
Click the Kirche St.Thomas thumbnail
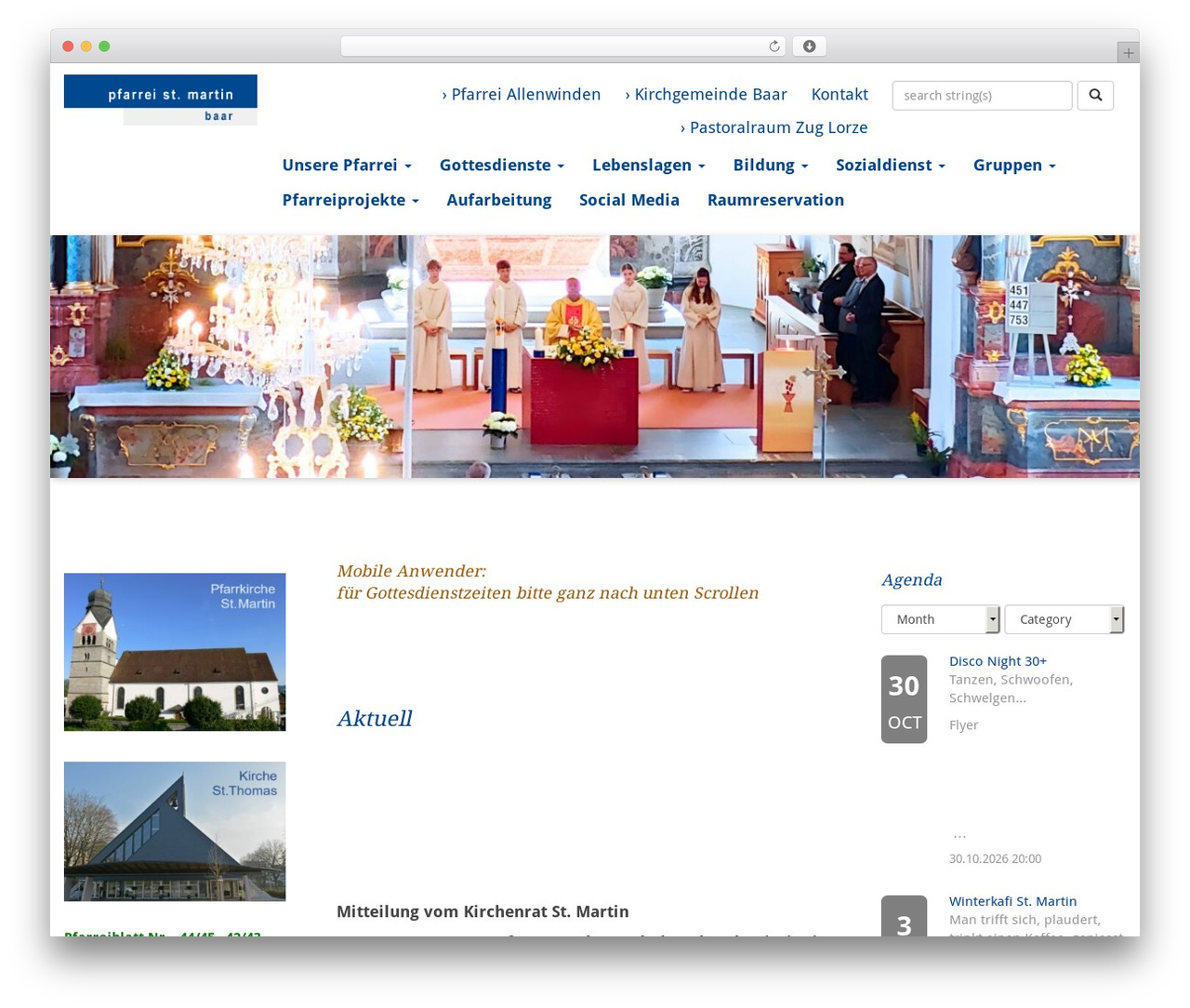(x=175, y=831)
